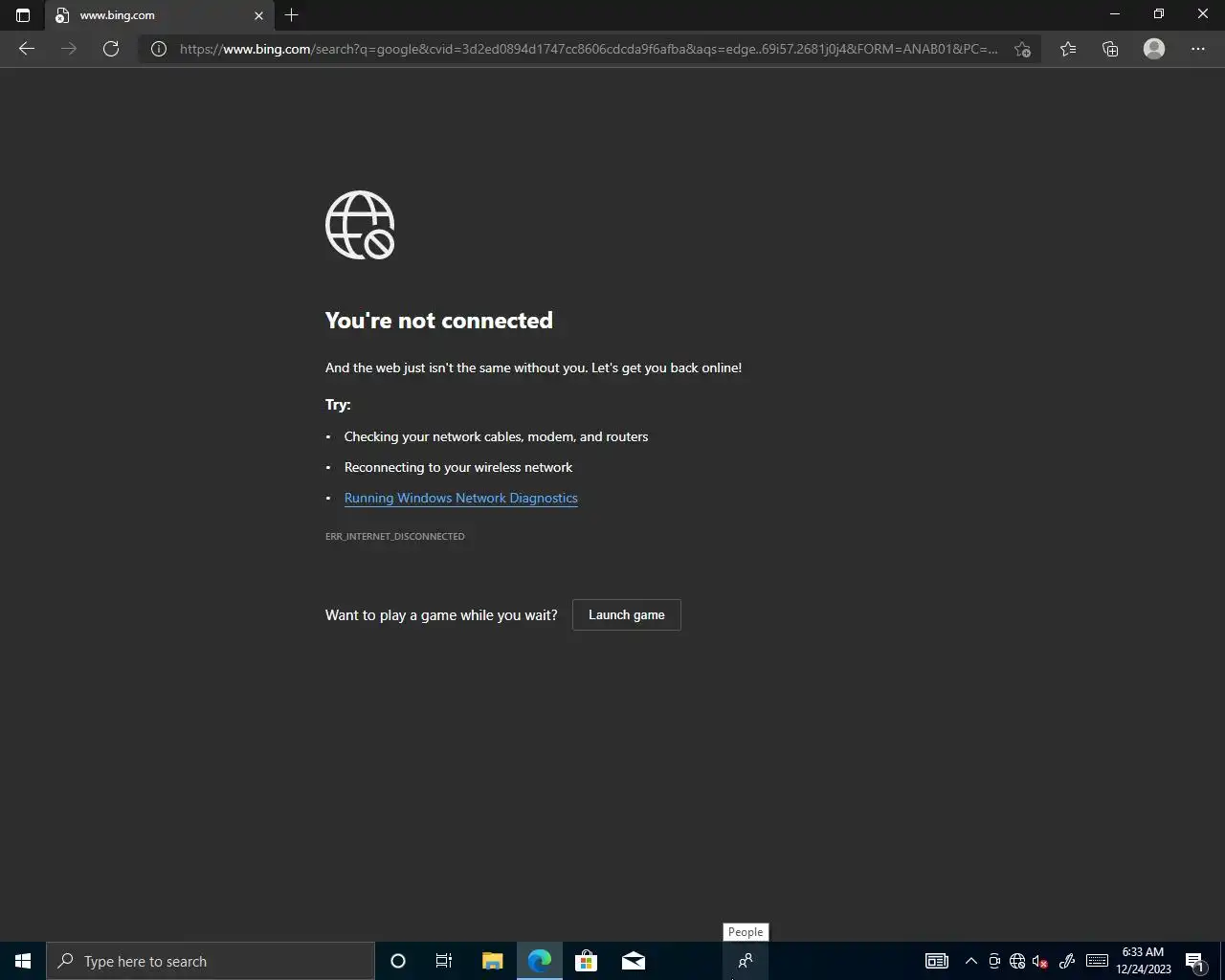Image resolution: width=1225 pixels, height=980 pixels.
Task: Click the taskbar search box
Action: click(x=211, y=961)
